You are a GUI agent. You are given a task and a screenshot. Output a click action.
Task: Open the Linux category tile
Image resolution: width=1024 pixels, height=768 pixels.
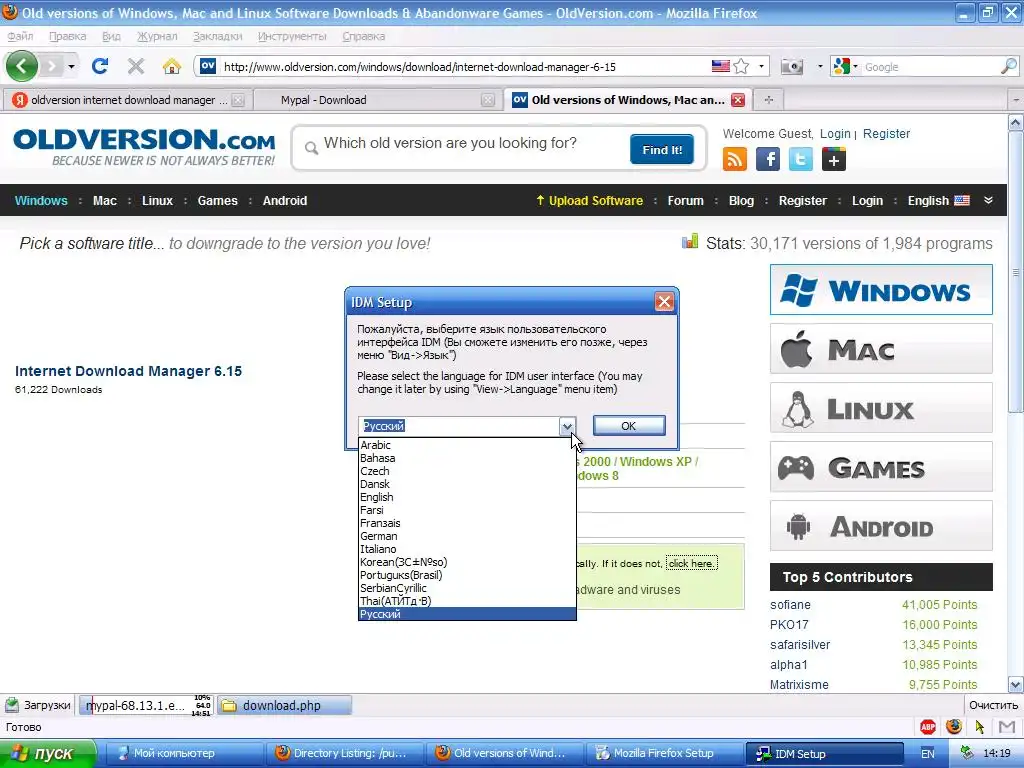(881, 408)
